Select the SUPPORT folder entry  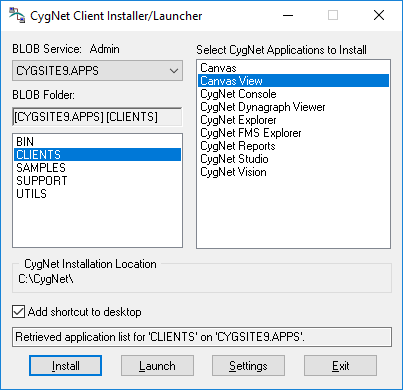[x=97, y=181]
